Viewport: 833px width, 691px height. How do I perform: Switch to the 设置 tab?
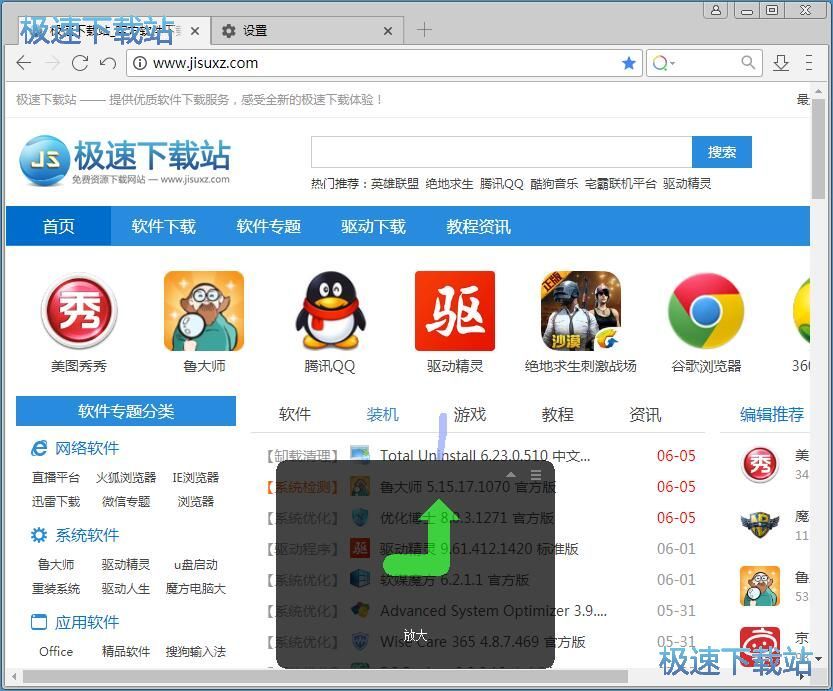point(307,31)
